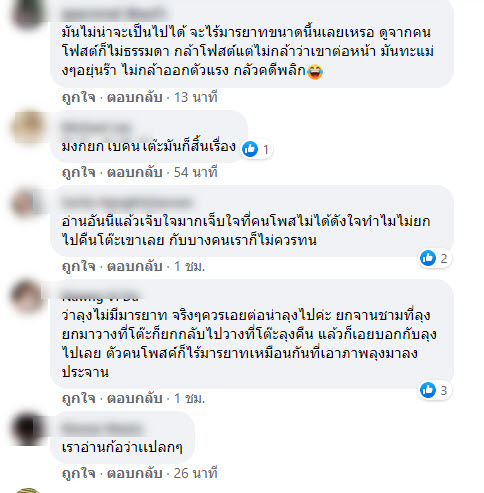Viewport: 484px width, 493px height.
Task: Open the avatar beside the เราอ่านก้อว่าแปลกๆ comment
Action: [28, 428]
